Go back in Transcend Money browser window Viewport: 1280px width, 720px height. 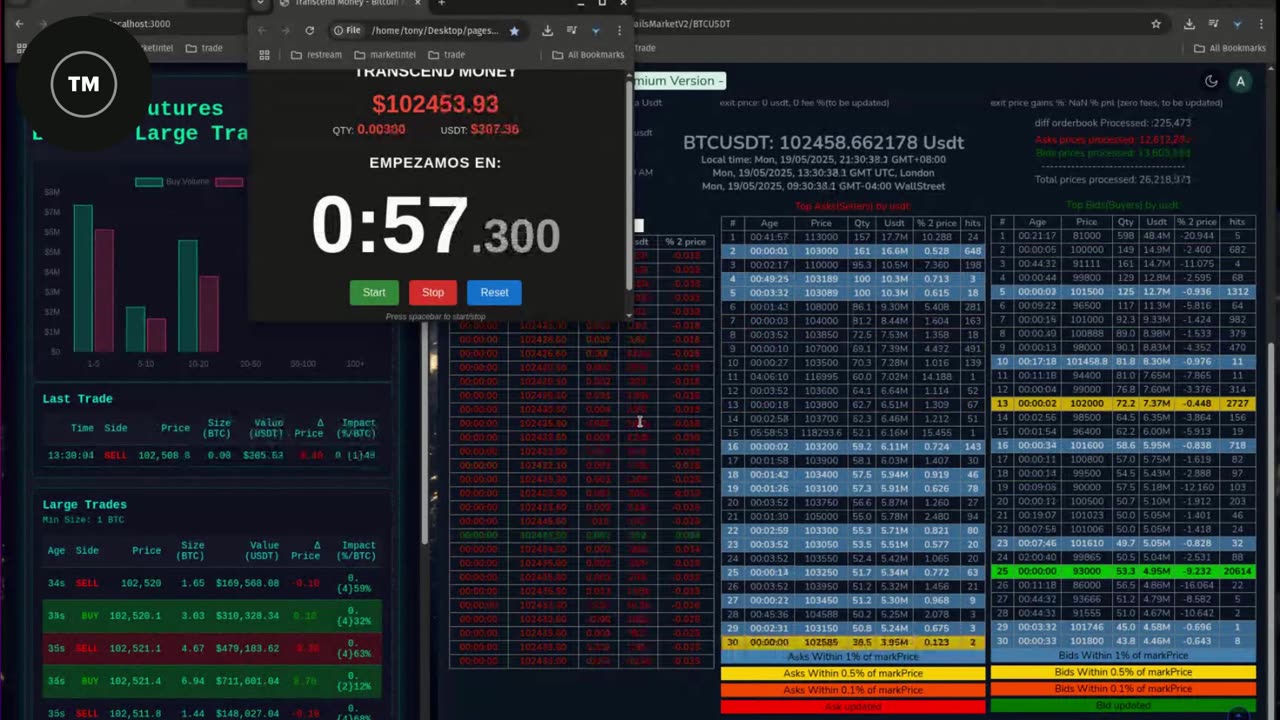pyautogui.click(x=262, y=31)
